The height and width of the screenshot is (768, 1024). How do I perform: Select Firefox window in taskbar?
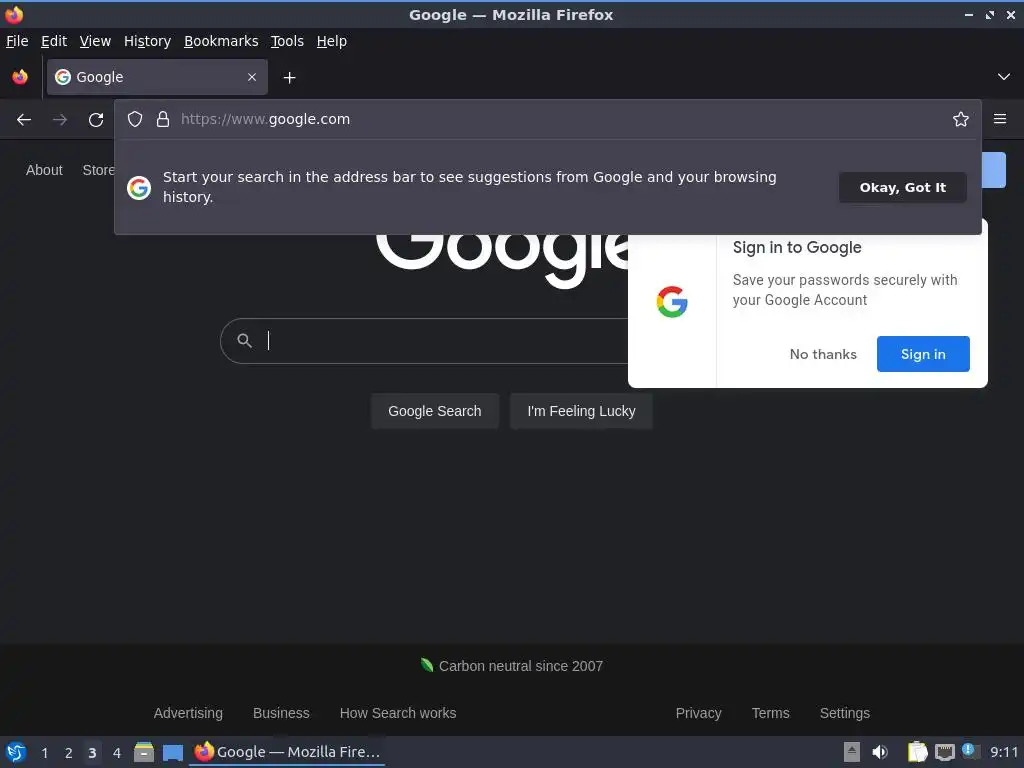point(287,752)
